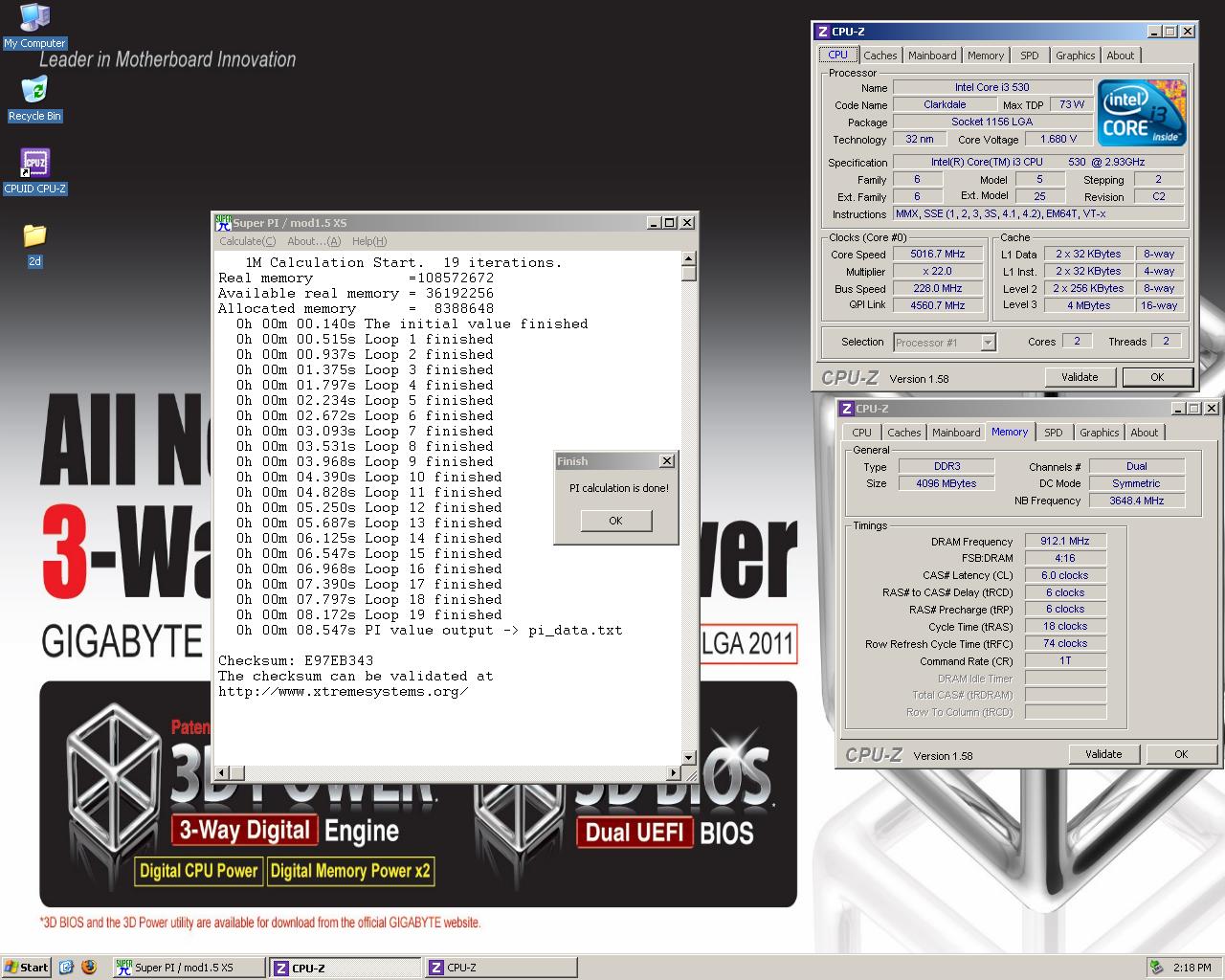Switch to second CPU-Z taskbar button
The width and height of the screenshot is (1225, 980).
[x=500, y=968]
